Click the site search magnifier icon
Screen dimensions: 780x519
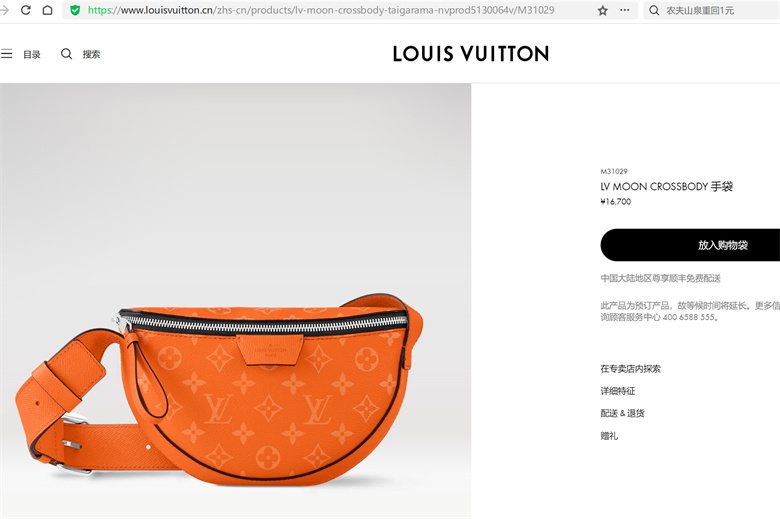click(66, 54)
